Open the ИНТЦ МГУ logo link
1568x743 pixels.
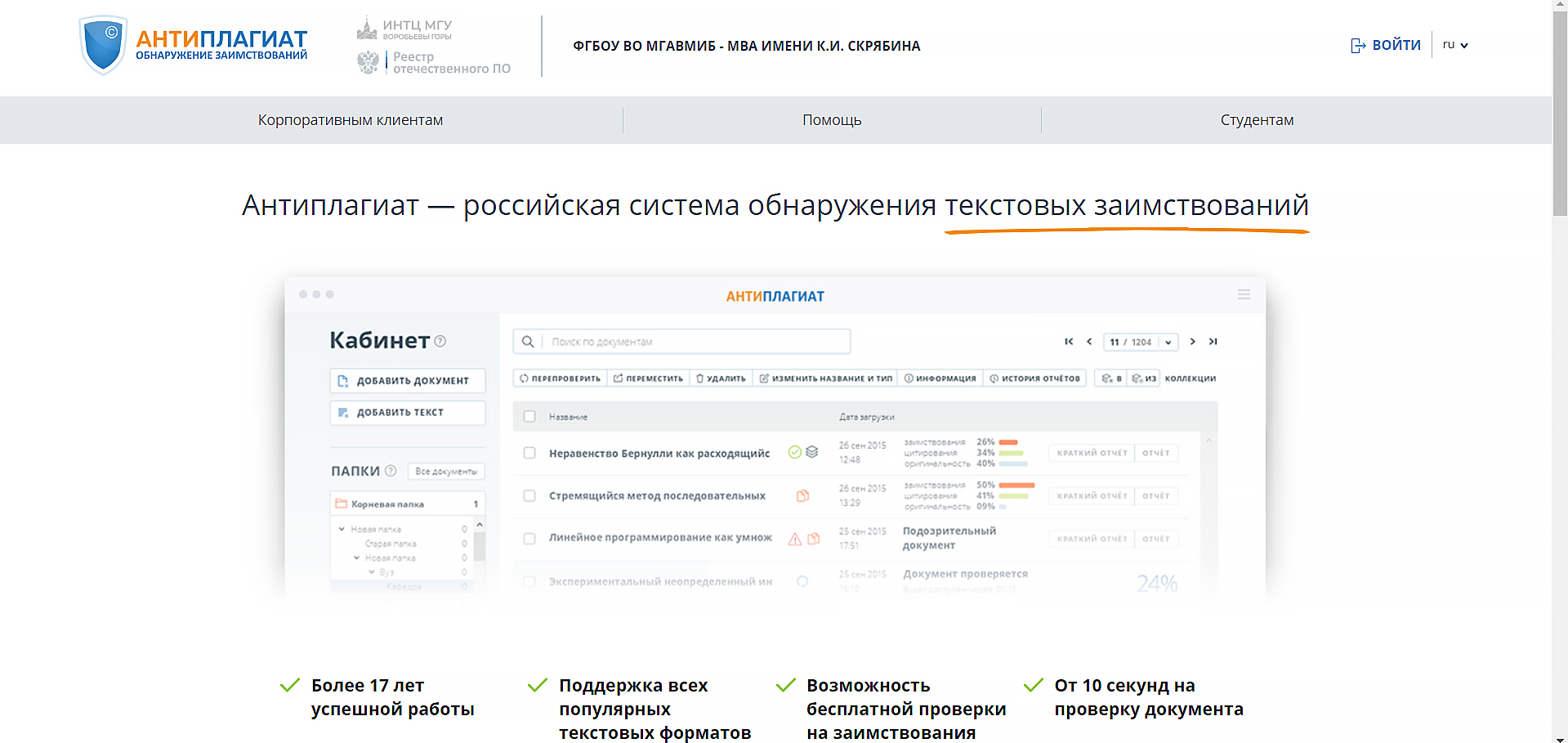[404, 29]
